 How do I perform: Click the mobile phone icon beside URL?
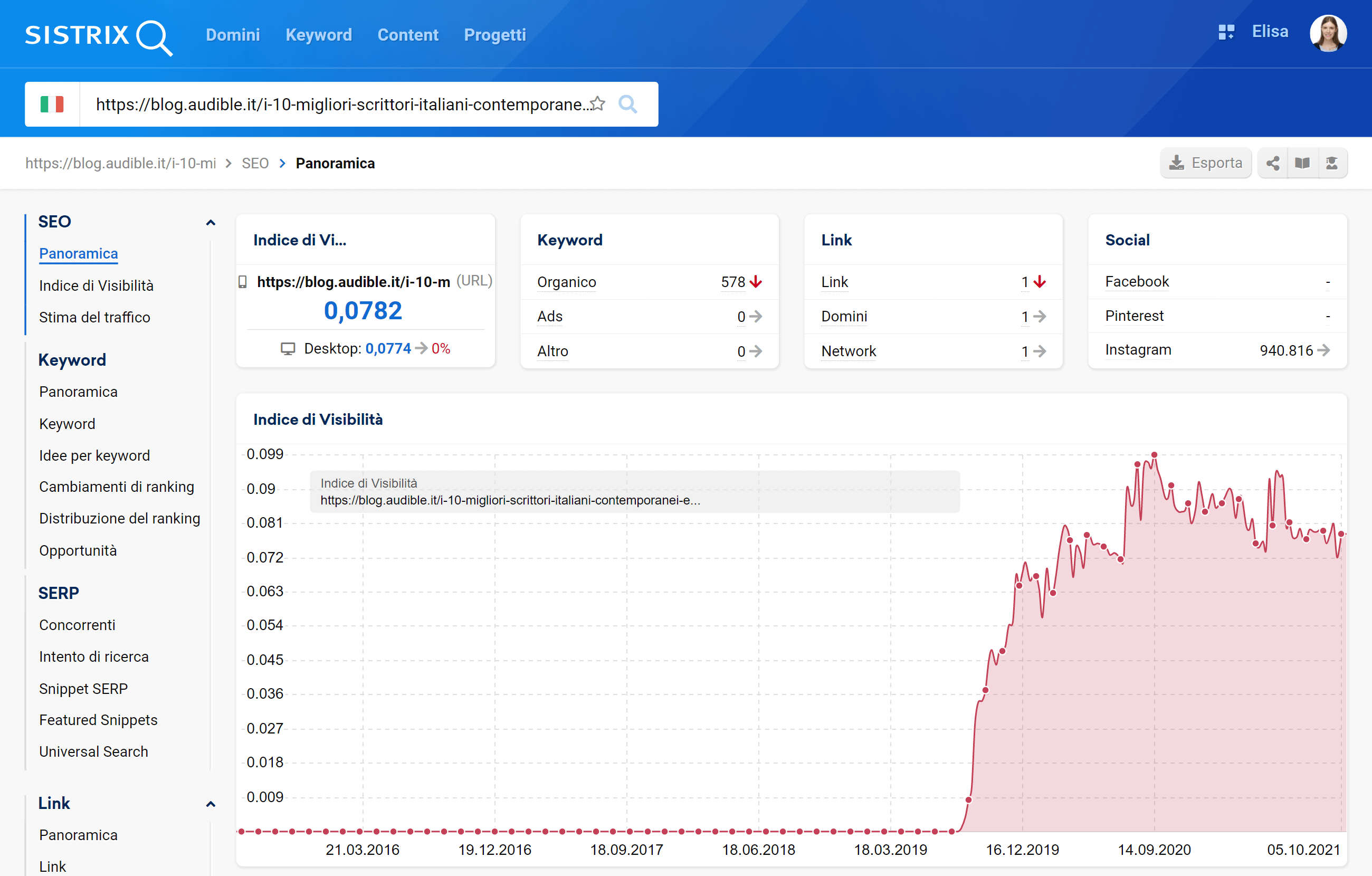242,282
